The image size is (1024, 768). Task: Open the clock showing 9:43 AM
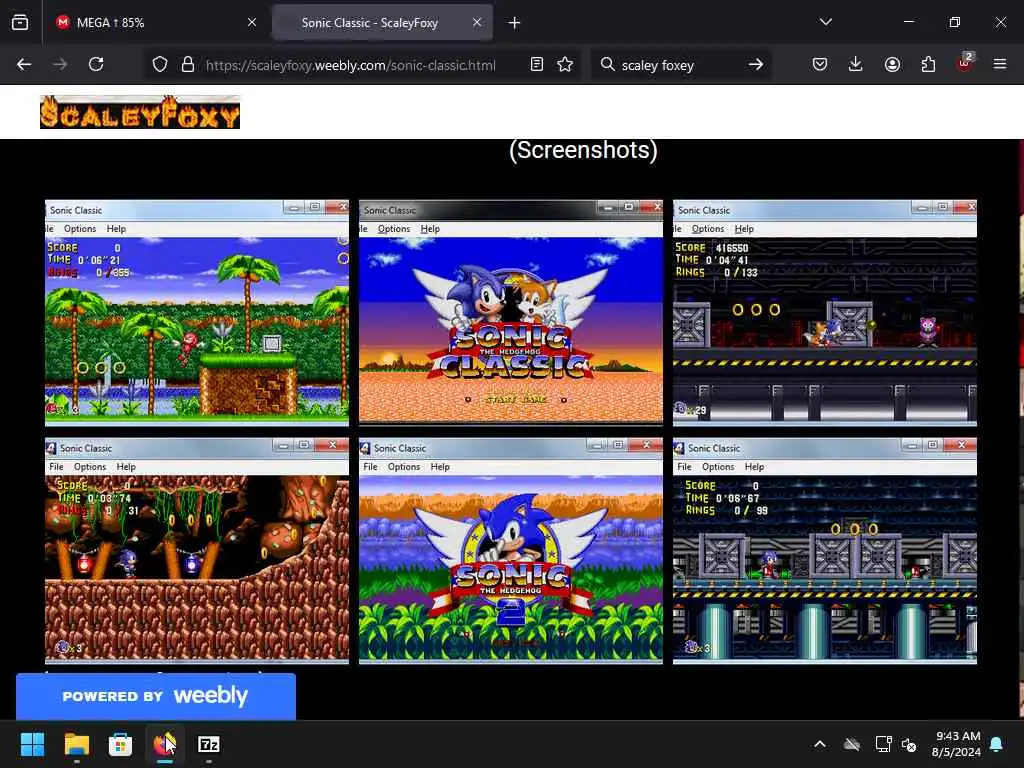(957, 744)
